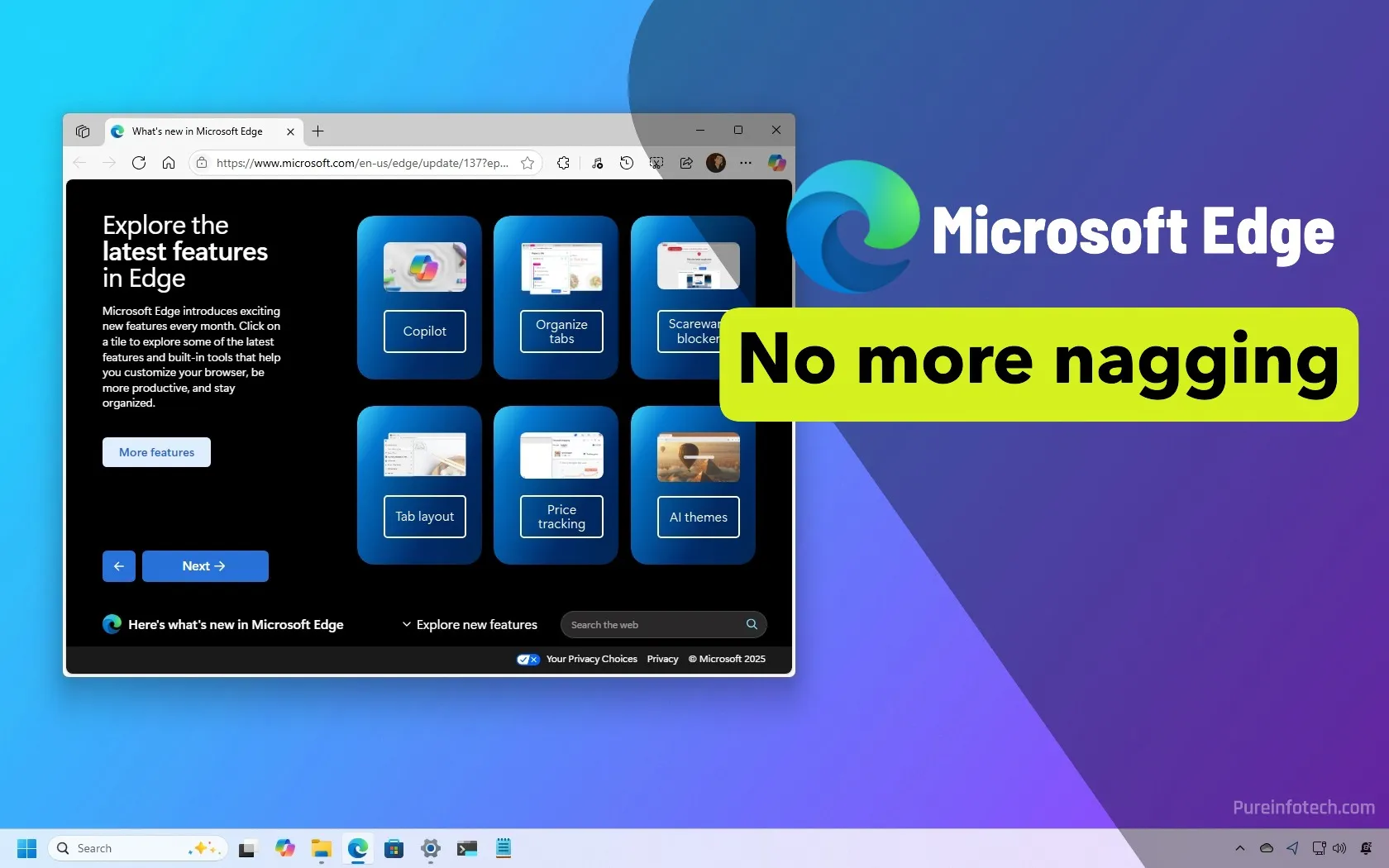The height and width of the screenshot is (868, 1389).
Task: Click the web search magnifier icon
Action: pos(752,624)
